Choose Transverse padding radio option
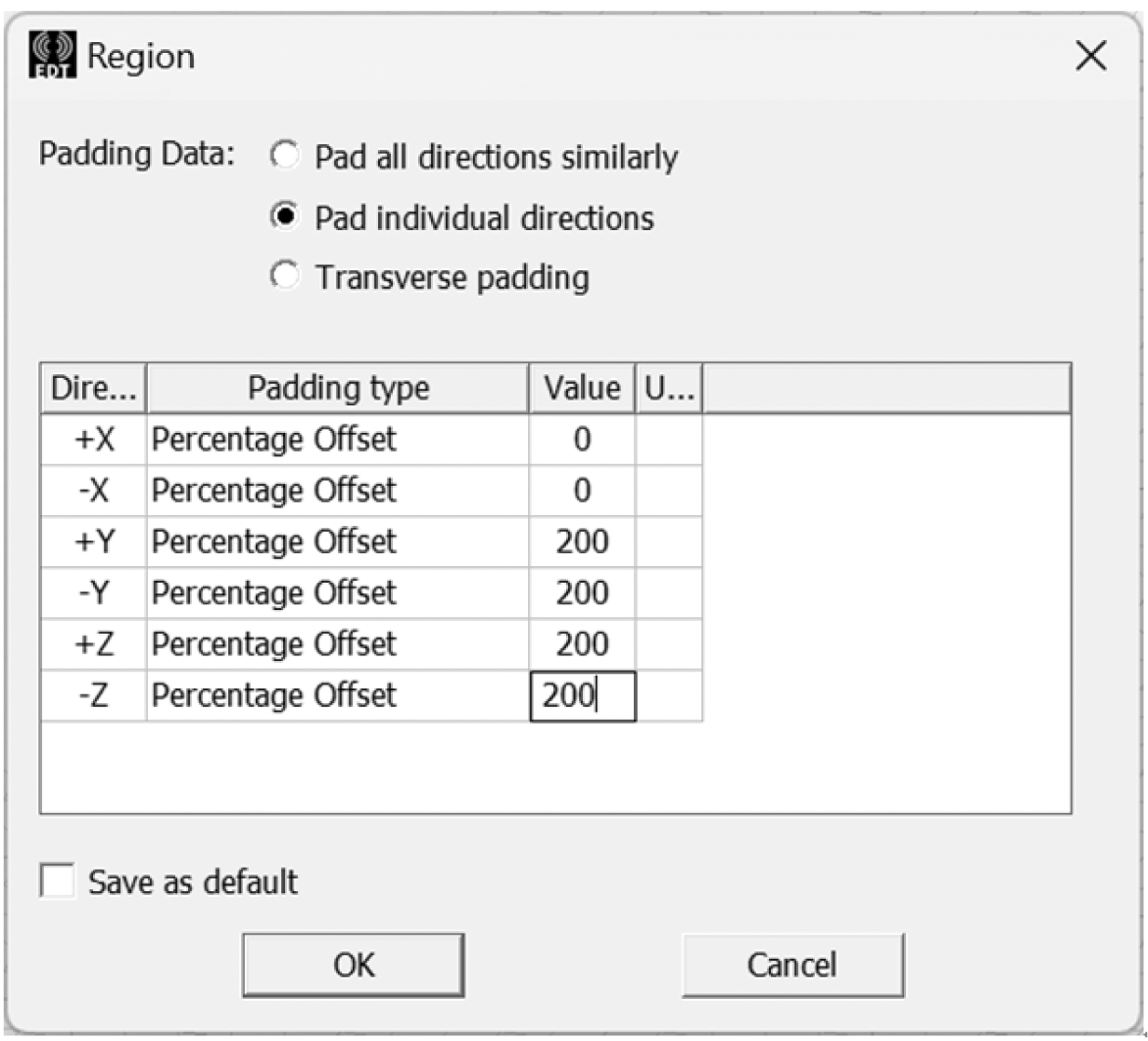Image resolution: width=1148 pixels, height=1041 pixels. click(x=284, y=276)
